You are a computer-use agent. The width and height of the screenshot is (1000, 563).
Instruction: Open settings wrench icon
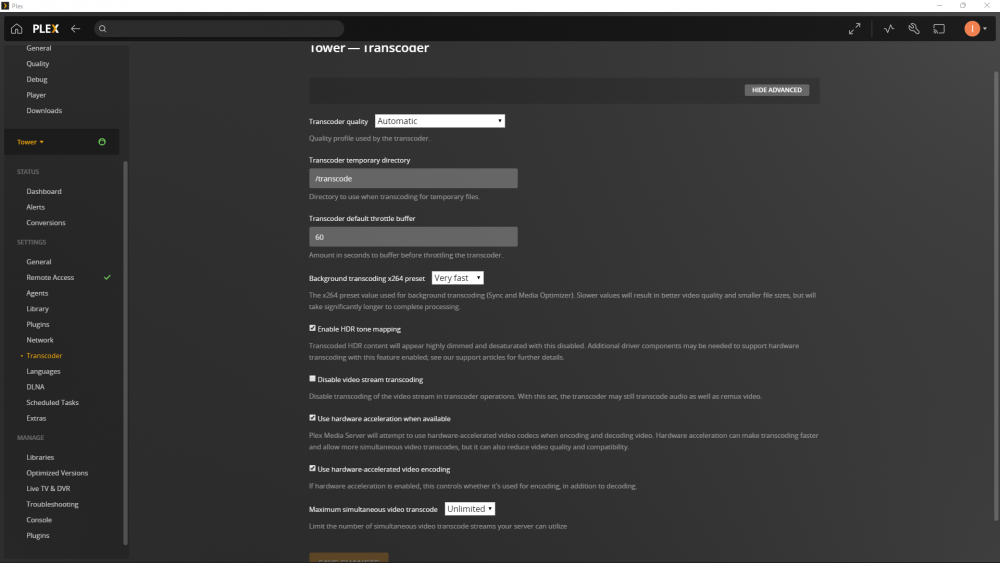(x=914, y=29)
